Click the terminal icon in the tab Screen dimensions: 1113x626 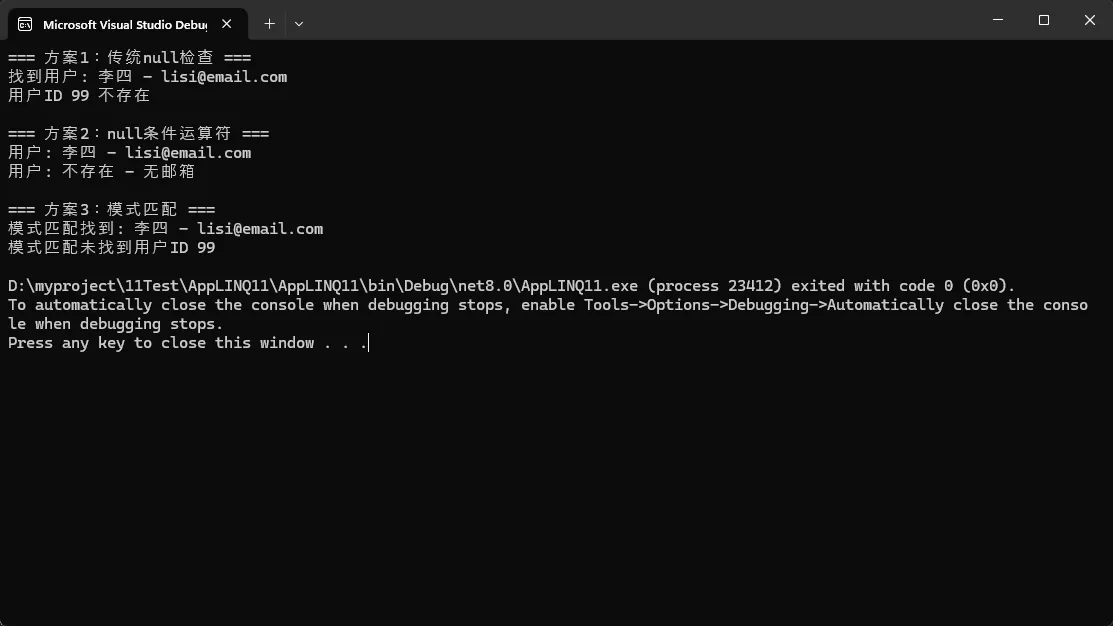coord(25,23)
